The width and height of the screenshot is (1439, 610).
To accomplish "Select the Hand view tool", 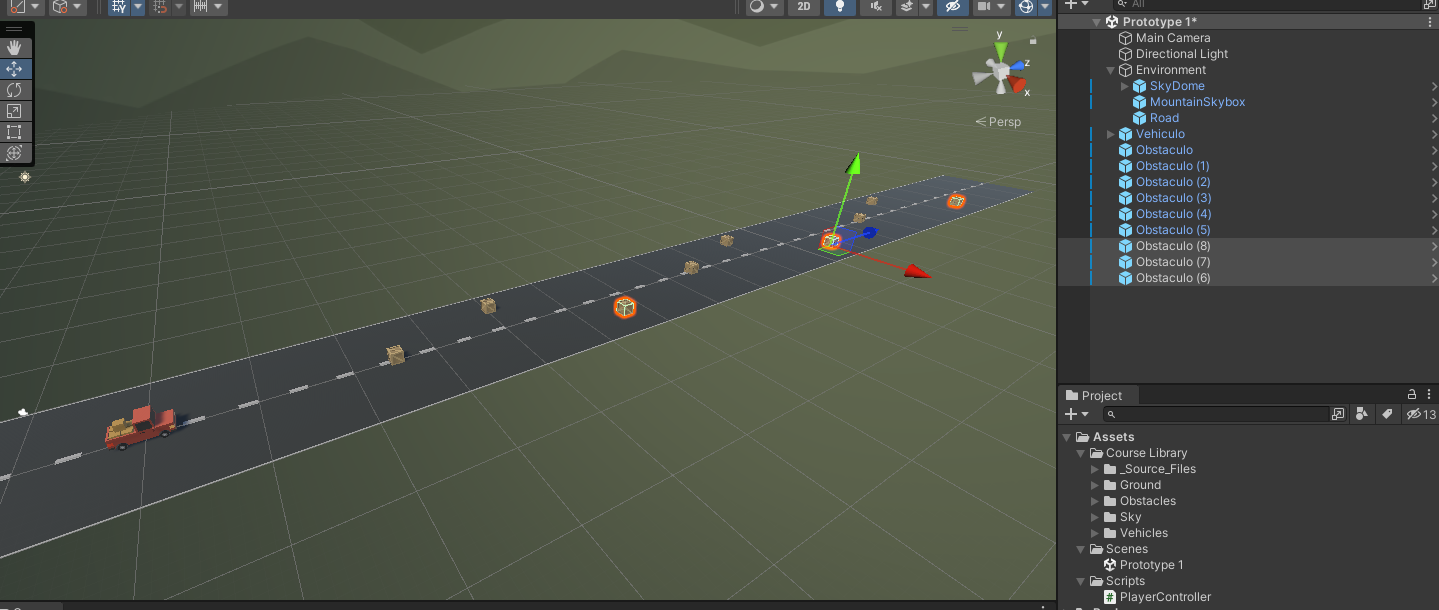I will (14, 48).
